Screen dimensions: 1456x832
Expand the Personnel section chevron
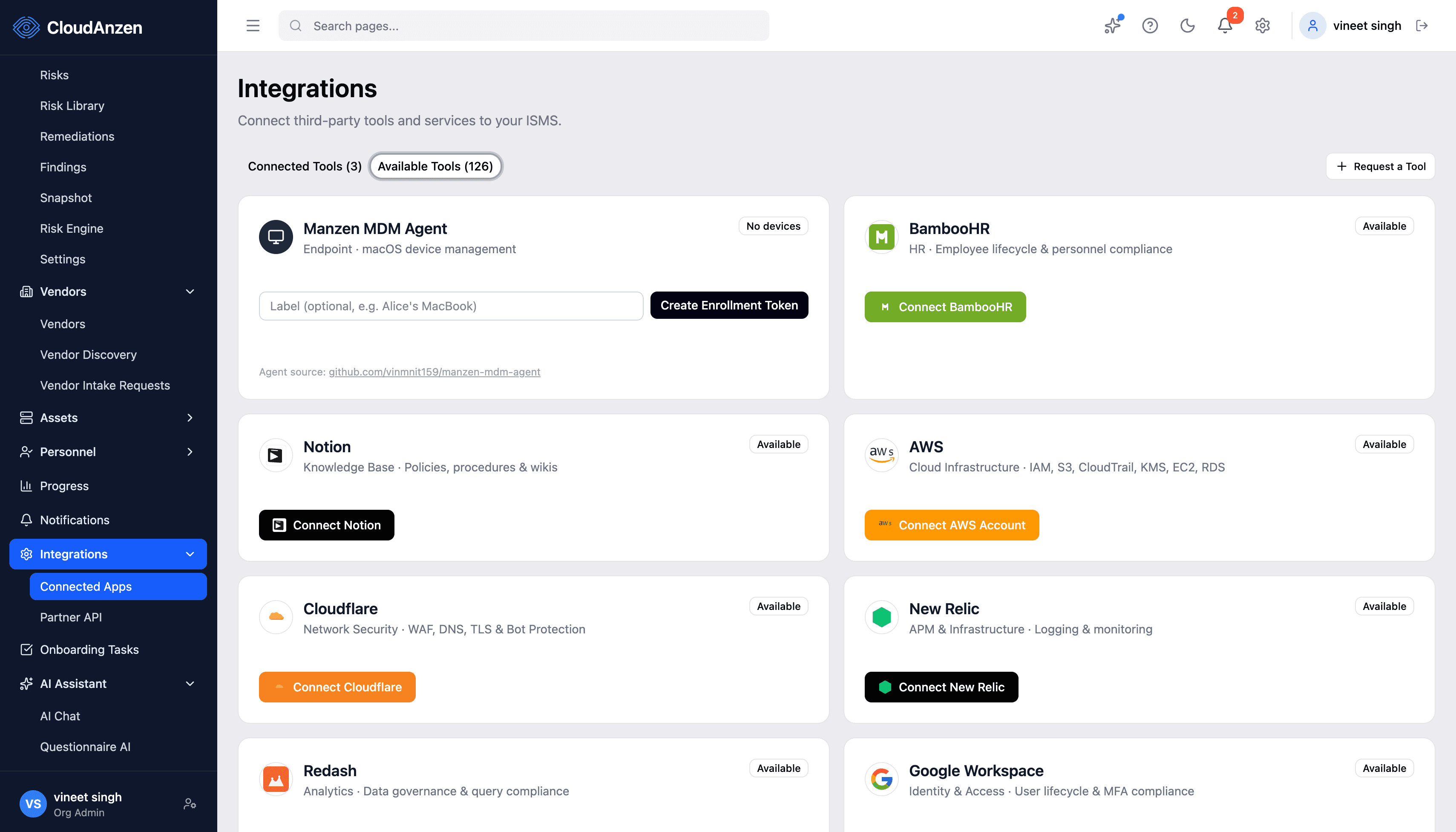[190, 451]
